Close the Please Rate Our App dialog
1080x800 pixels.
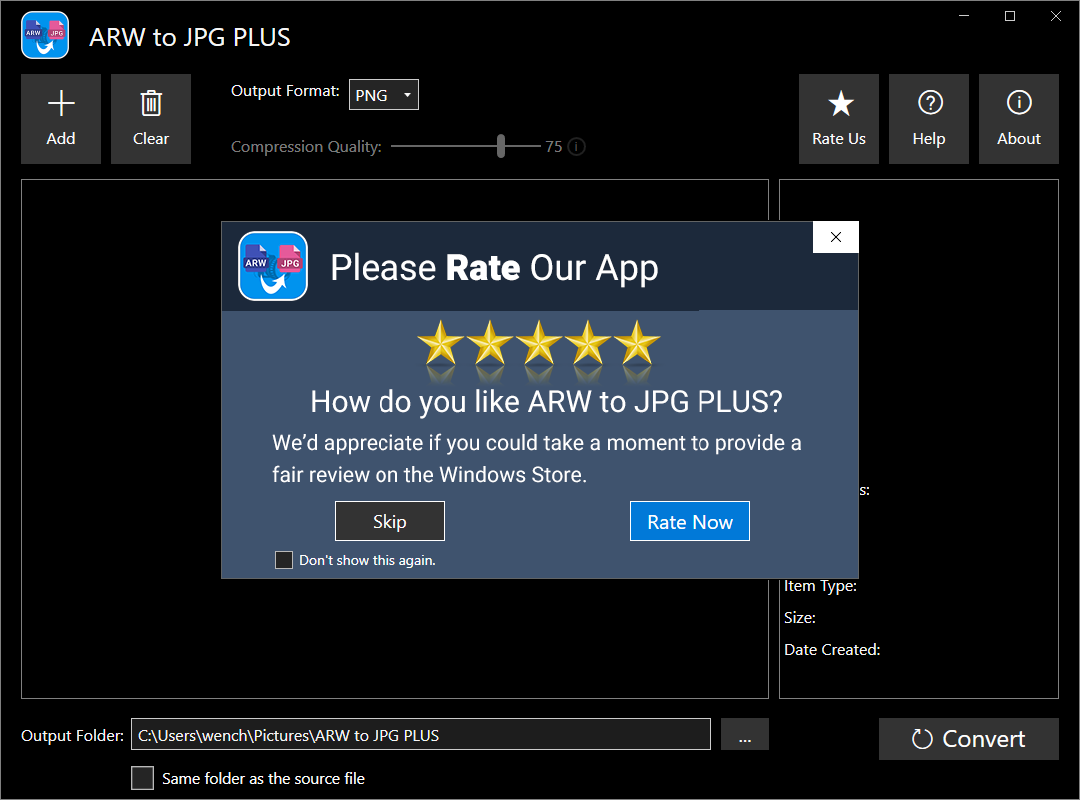835,237
